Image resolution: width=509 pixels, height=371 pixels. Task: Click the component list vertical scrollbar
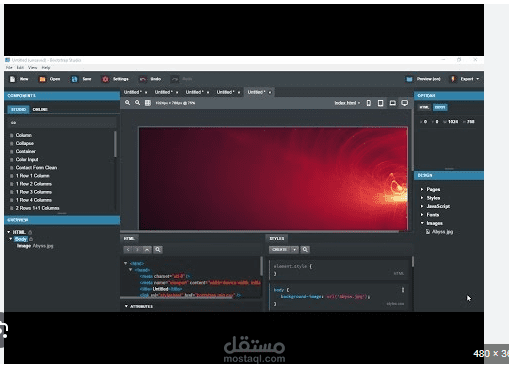pos(115,144)
